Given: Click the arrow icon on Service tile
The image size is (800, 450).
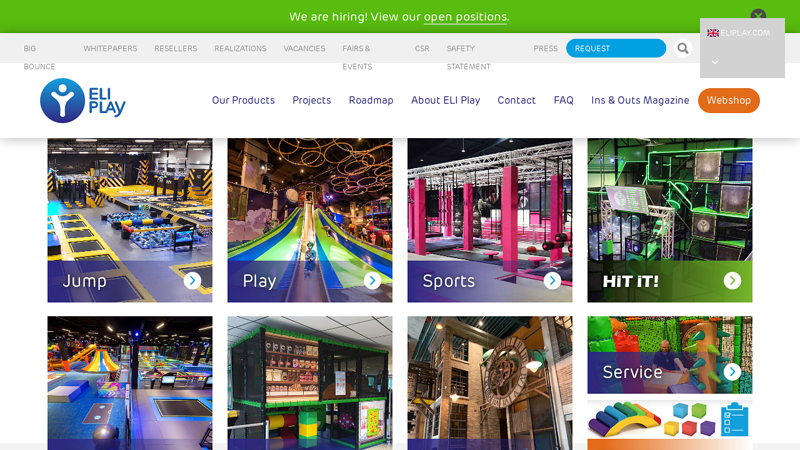Looking at the screenshot, I should coord(732,372).
